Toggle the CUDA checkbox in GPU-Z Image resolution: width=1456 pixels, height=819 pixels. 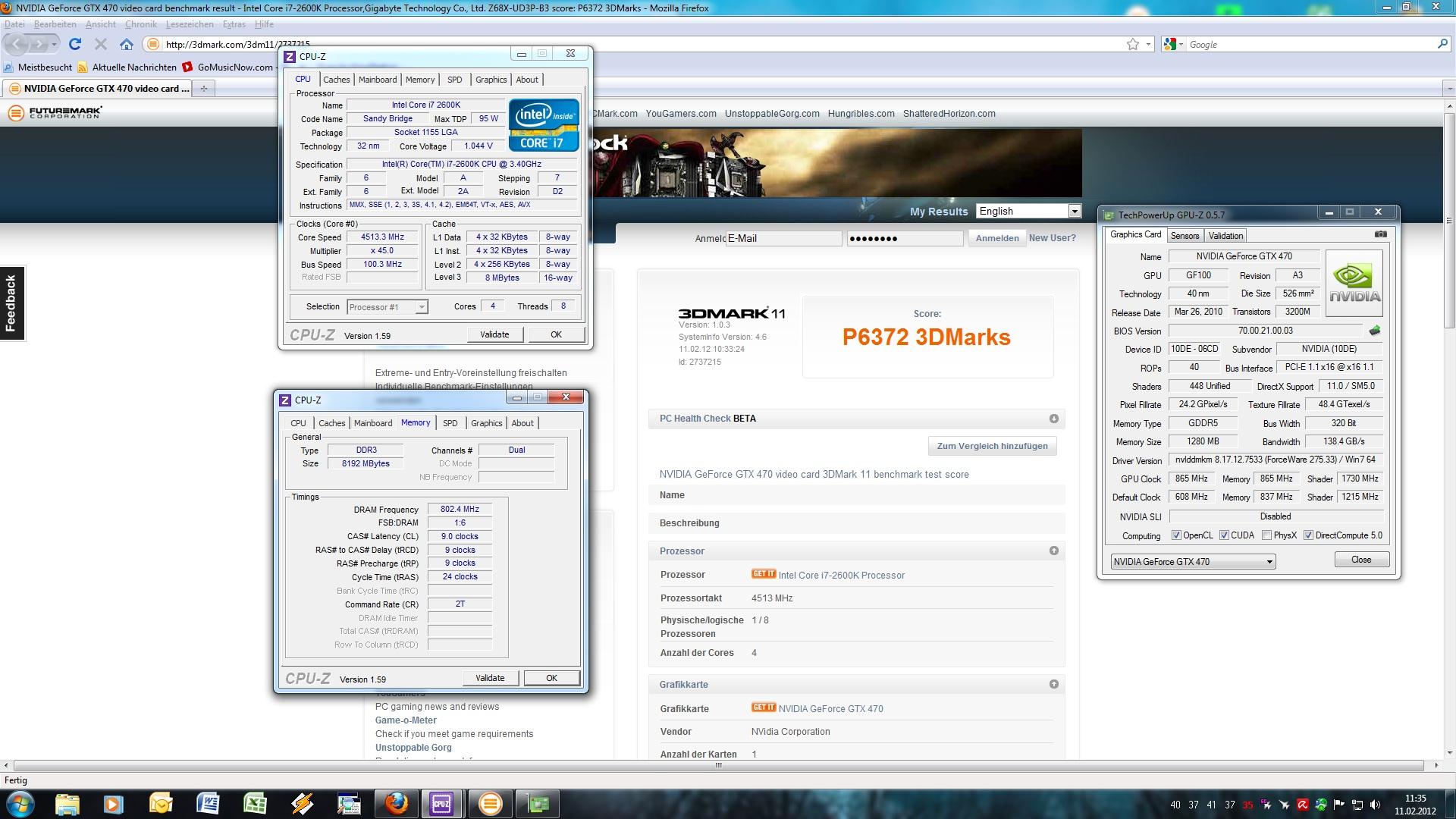1224,535
